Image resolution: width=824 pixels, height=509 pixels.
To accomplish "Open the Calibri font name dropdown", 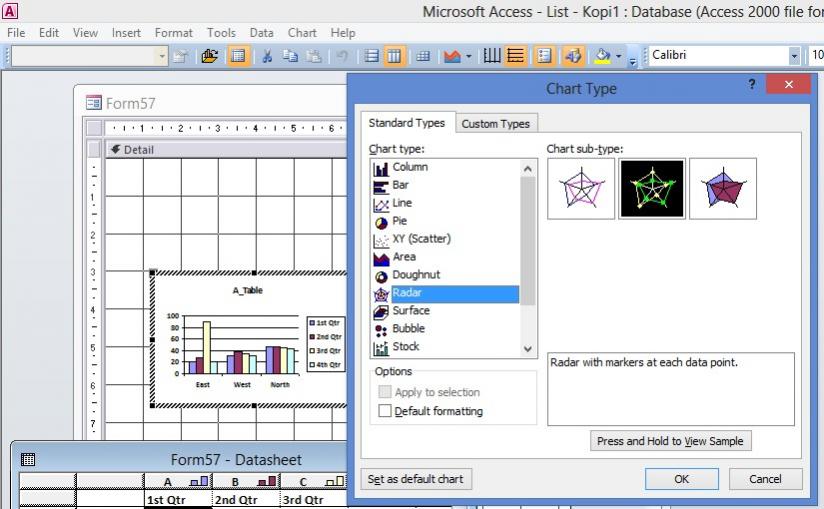I will [794, 55].
